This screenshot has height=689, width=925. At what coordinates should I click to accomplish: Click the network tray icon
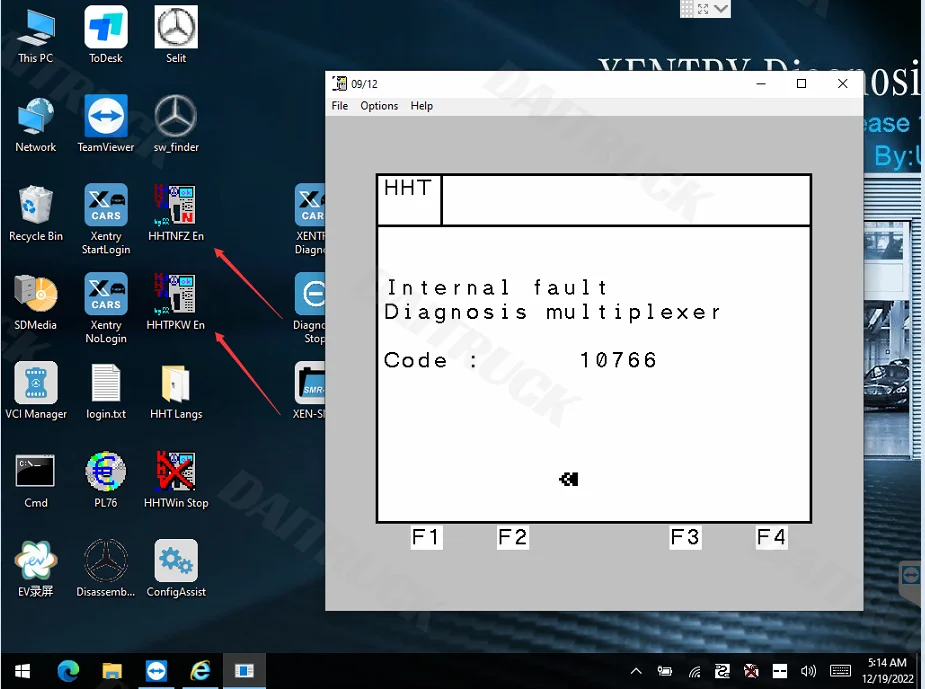click(694, 671)
